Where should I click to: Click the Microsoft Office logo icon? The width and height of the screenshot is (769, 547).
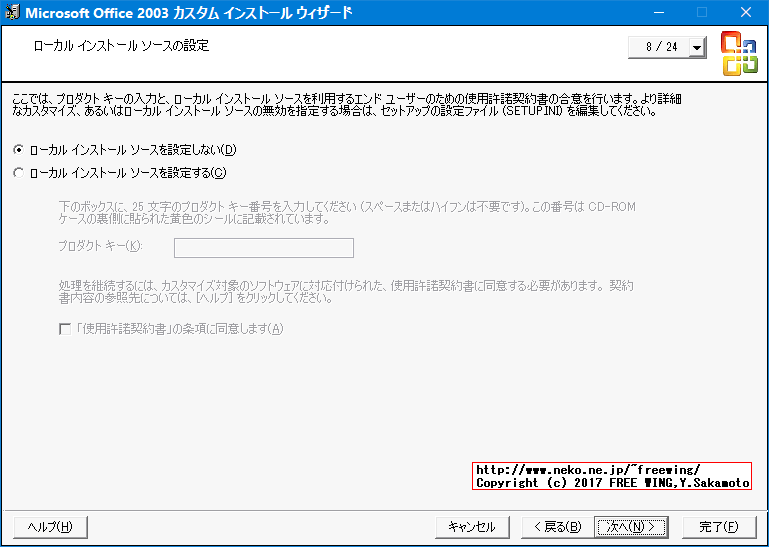739,53
